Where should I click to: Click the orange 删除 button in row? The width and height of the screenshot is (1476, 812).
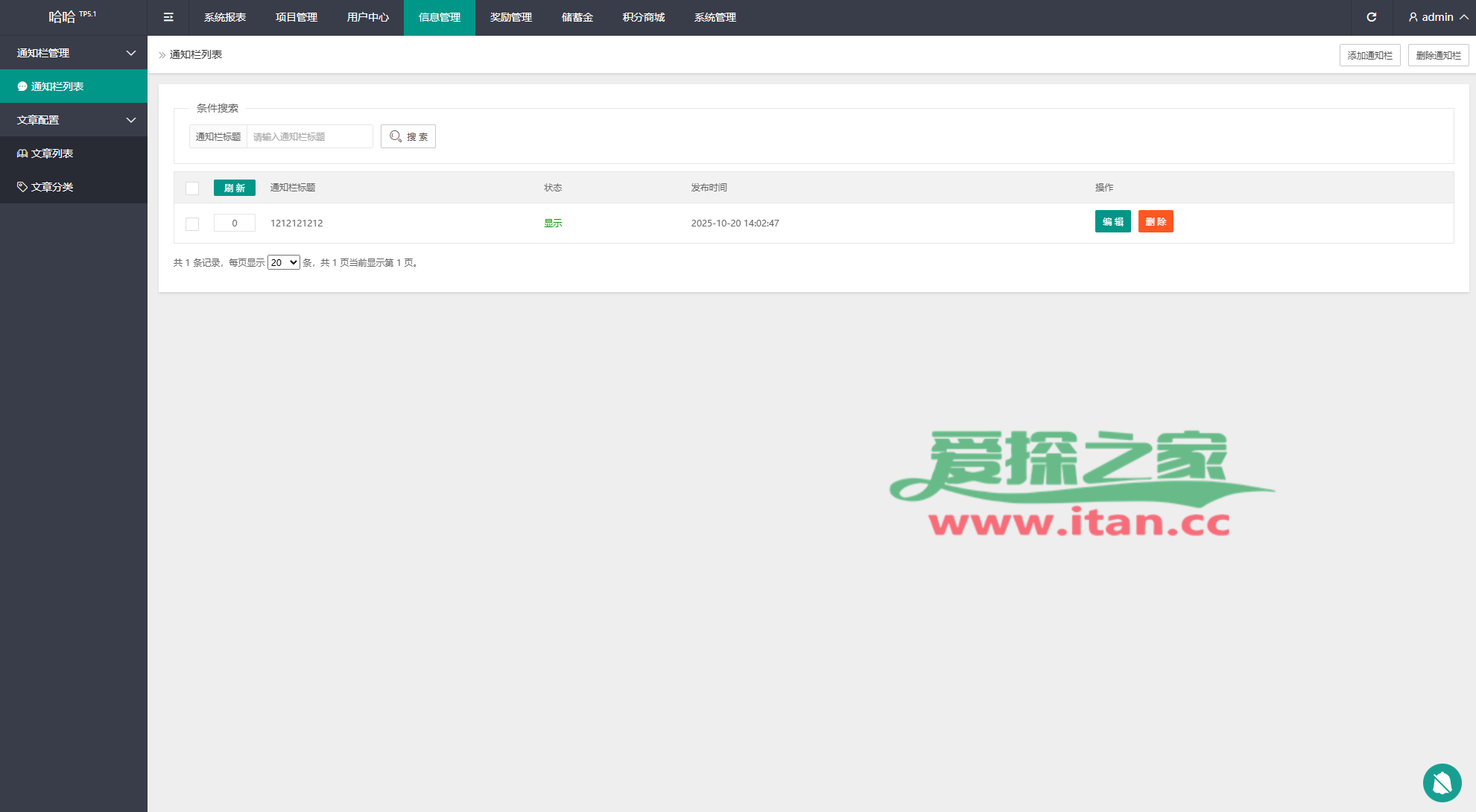click(x=1155, y=221)
